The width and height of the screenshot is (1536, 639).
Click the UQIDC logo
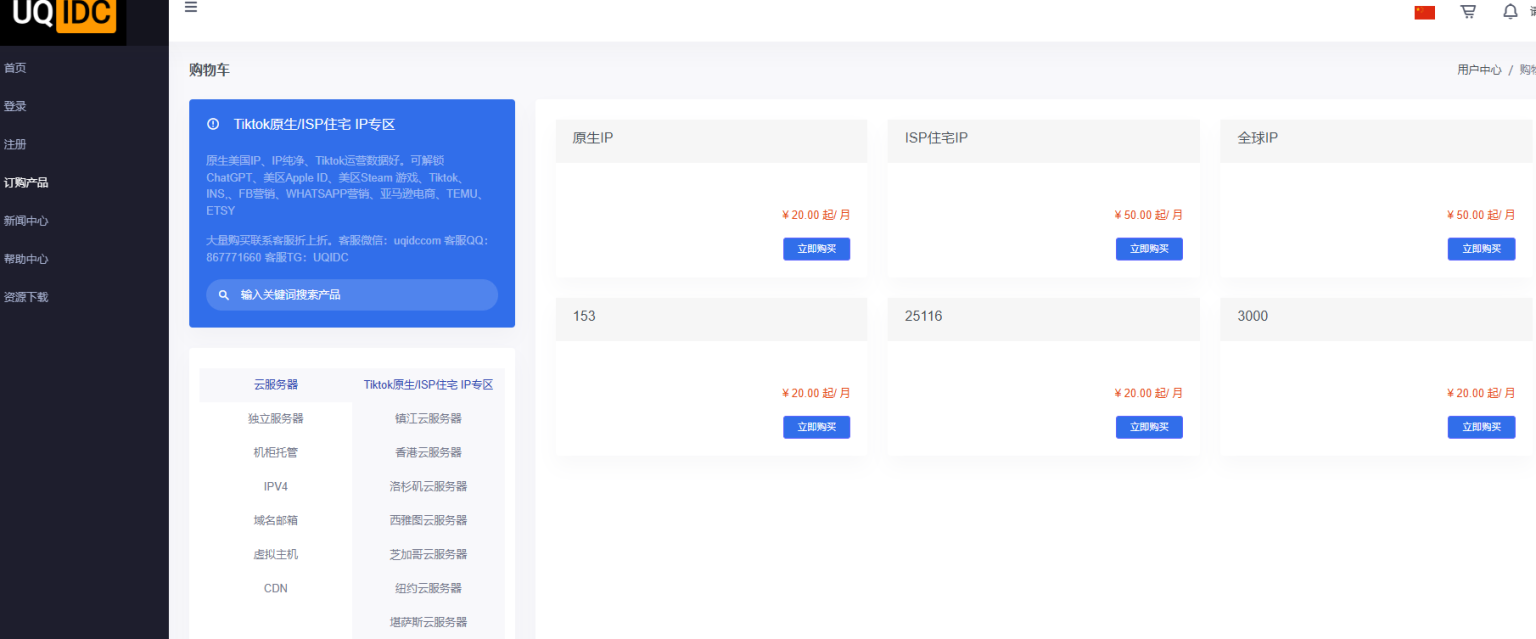62,15
